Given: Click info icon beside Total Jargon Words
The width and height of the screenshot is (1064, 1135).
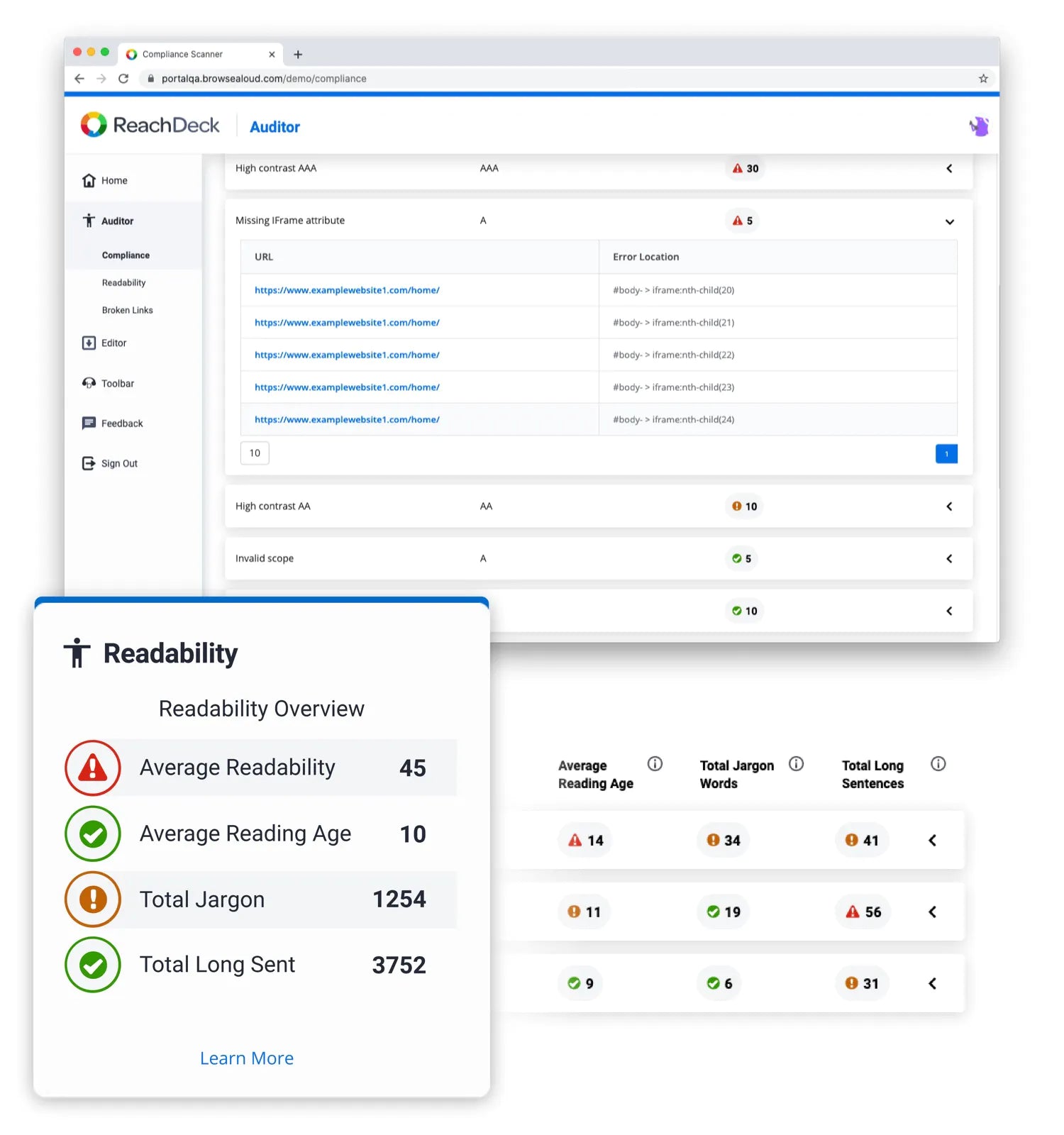Looking at the screenshot, I should click(796, 764).
